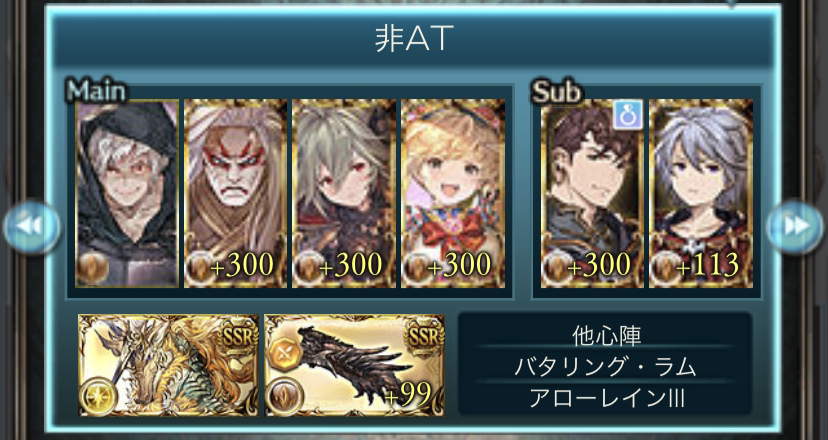Image resolution: width=828 pixels, height=440 pixels.
Task: Click the element icon on hooded character
Action: [92, 268]
